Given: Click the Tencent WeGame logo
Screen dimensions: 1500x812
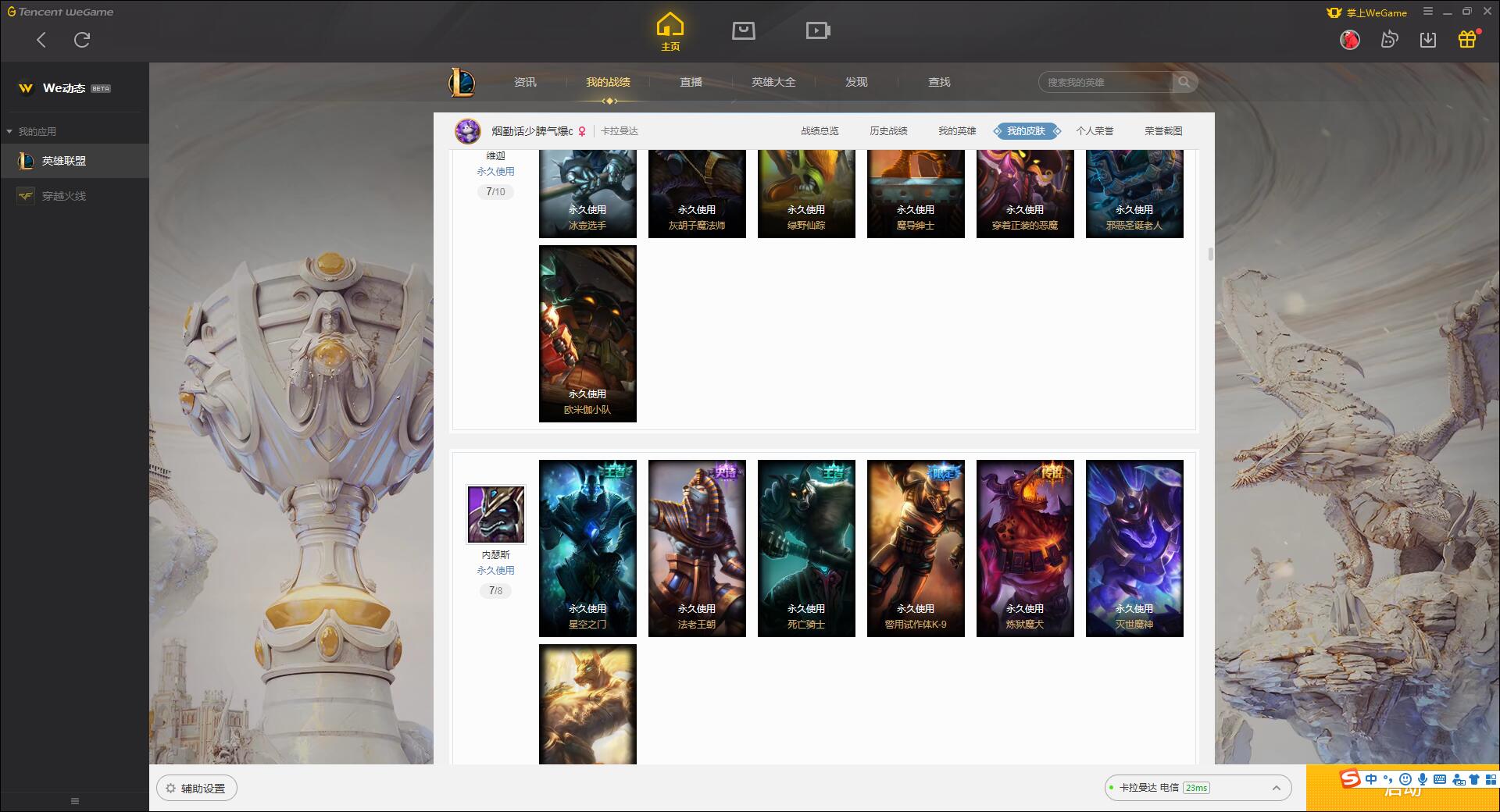Looking at the screenshot, I should [60, 12].
